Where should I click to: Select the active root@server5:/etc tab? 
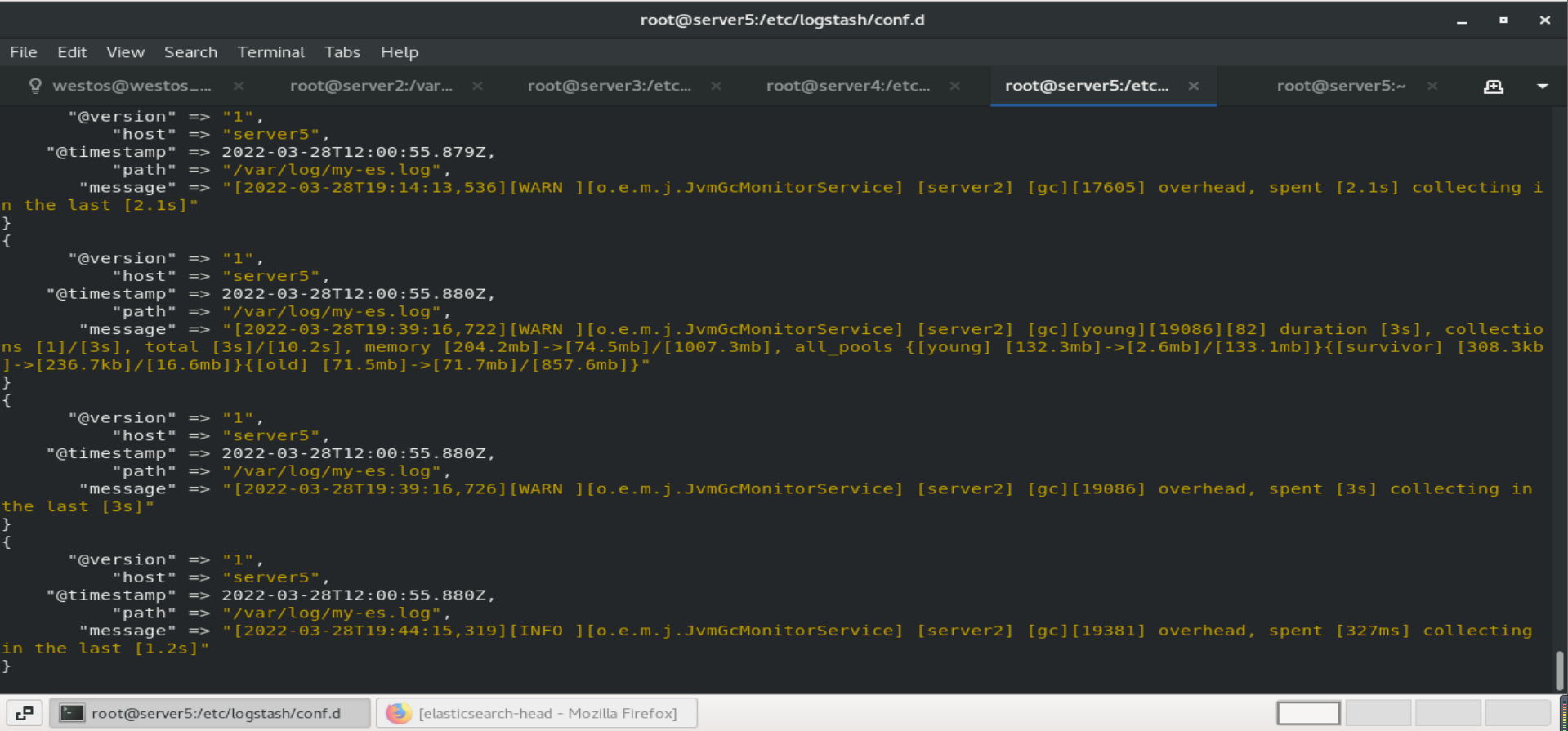pos(1087,86)
